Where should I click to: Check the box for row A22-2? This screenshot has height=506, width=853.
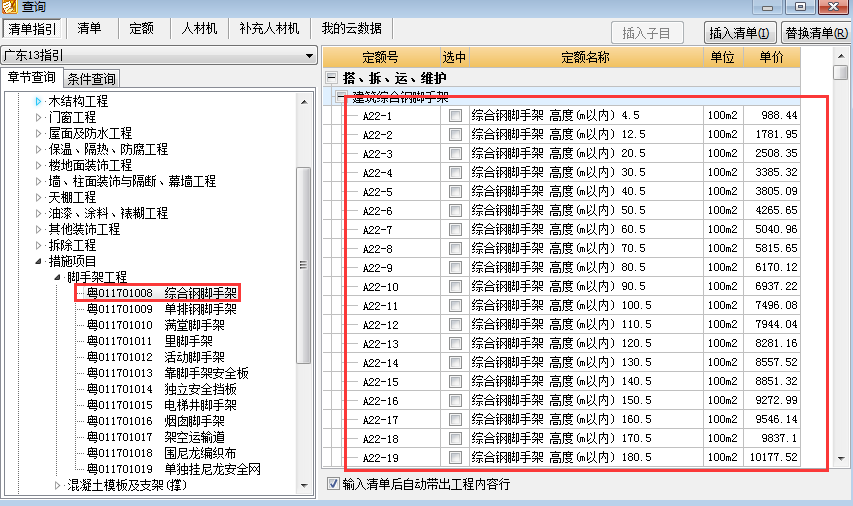point(455,134)
